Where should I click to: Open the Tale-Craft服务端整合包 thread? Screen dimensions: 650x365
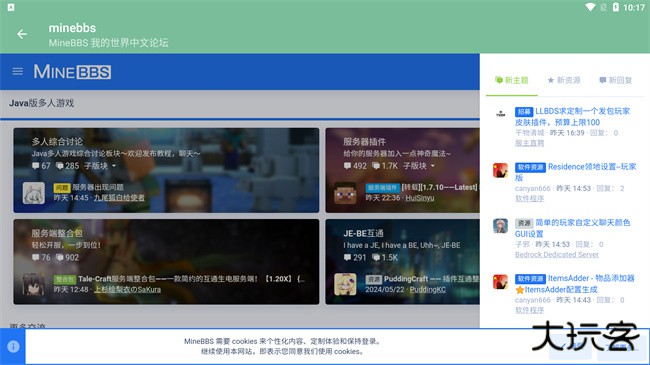(192, 279)
